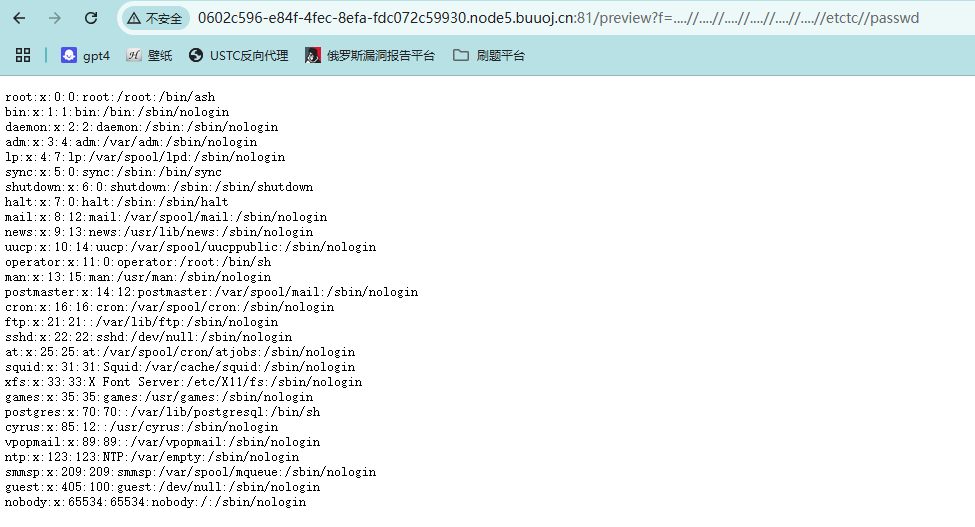Open the 不安全 site security info chip
This screenshot has height=527, width=975.
tap(155, 18)
